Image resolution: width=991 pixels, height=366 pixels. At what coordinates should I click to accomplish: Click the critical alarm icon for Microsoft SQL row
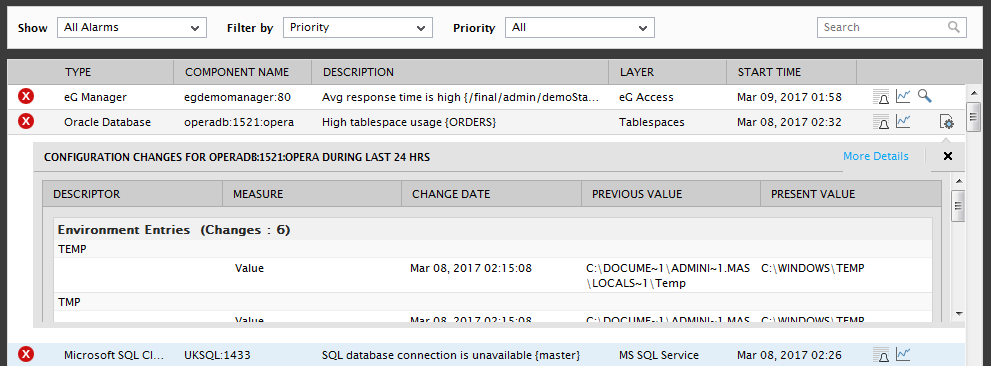[x=26, y=355]
